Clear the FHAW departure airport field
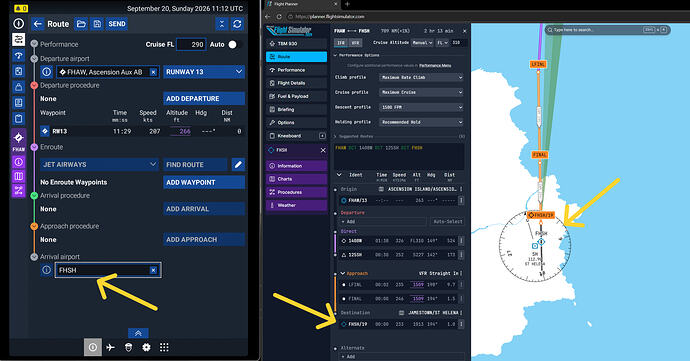 [153, 72]
